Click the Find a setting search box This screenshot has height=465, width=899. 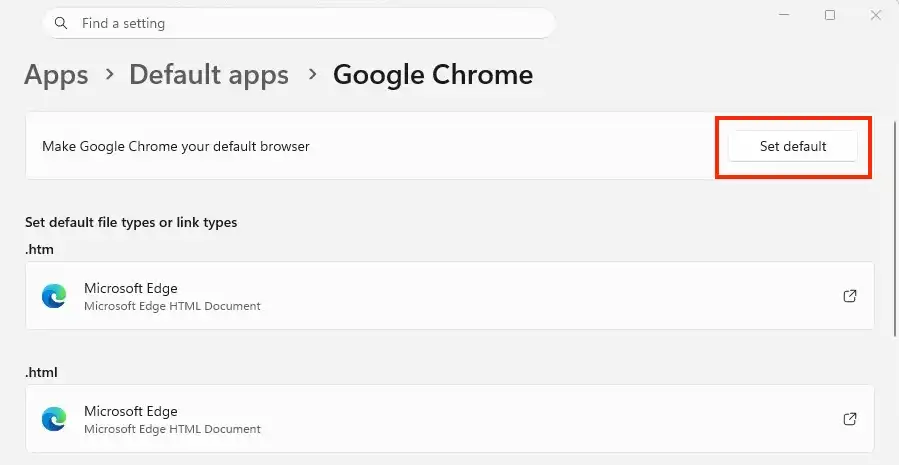coord(299,24)
